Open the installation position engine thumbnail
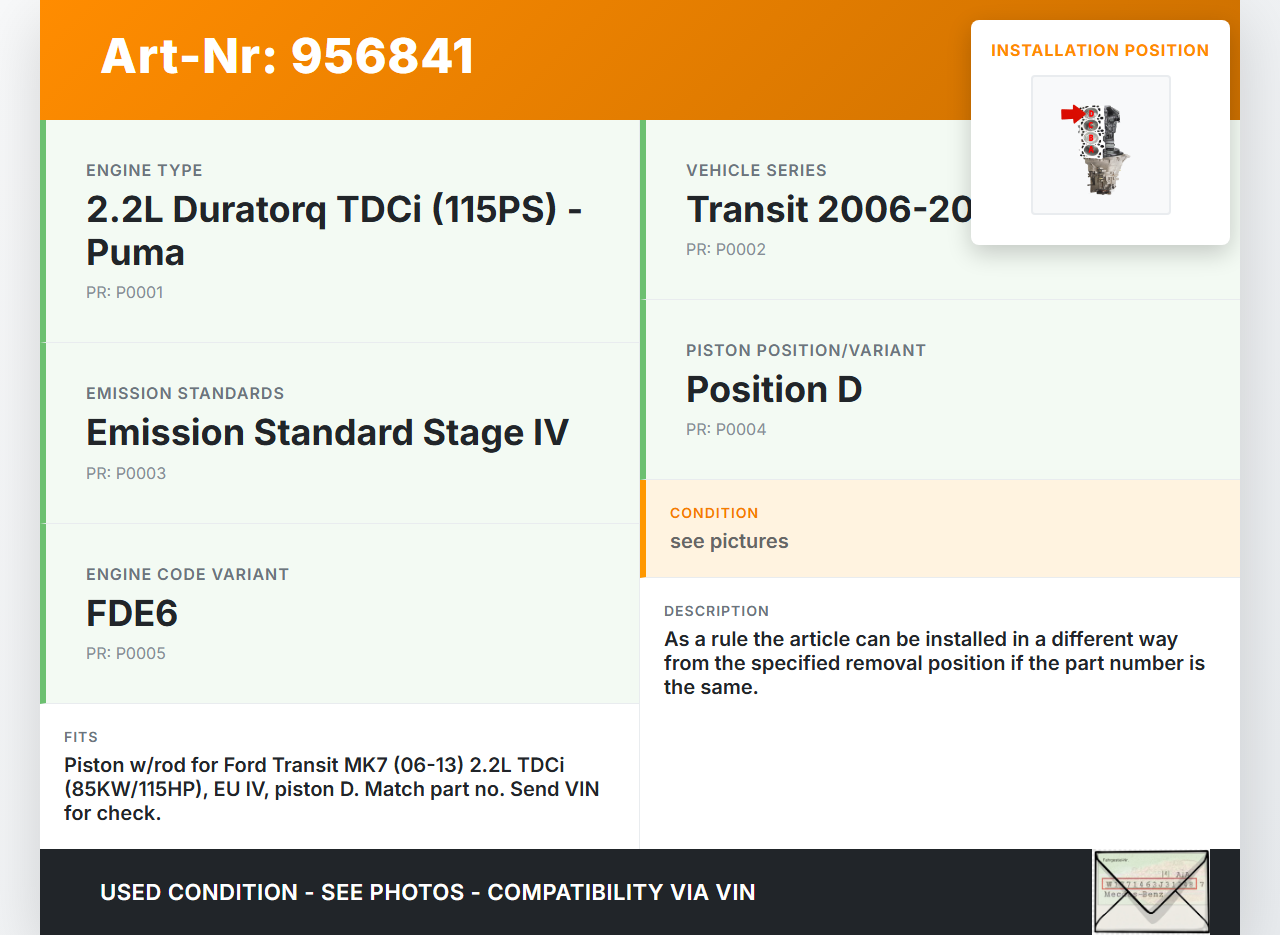Viewport: 1280px width, 935px height. click(1101, 146)
